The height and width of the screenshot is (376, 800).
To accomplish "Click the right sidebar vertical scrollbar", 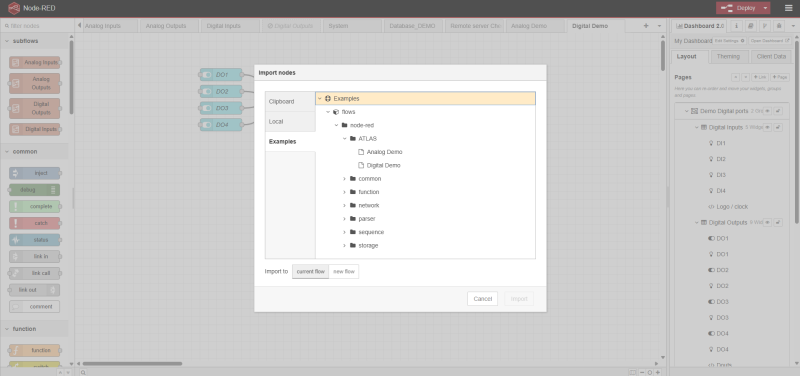I will [796, 133].
